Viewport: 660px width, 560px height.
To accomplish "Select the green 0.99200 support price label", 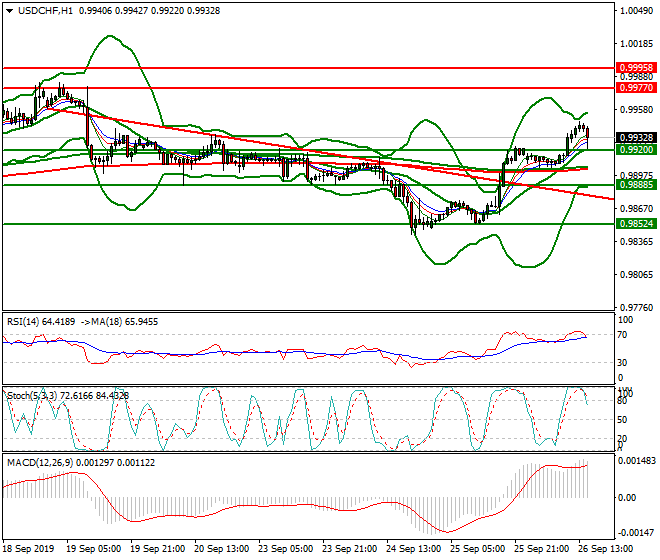I will tap(636, 150).
